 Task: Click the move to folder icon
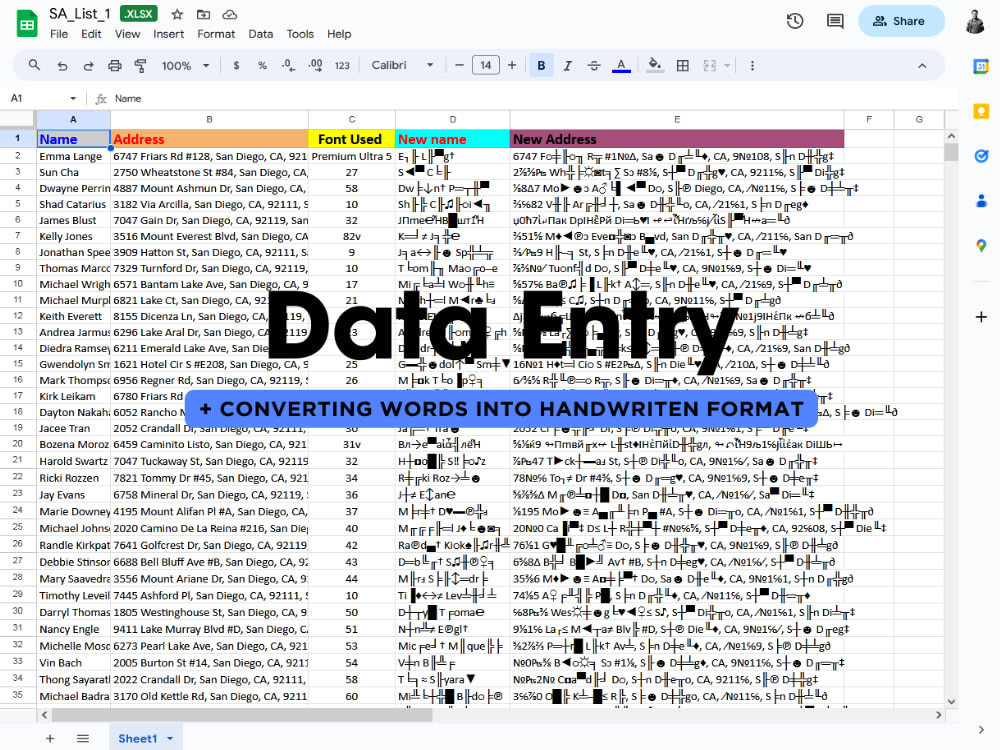click(203, 14)
